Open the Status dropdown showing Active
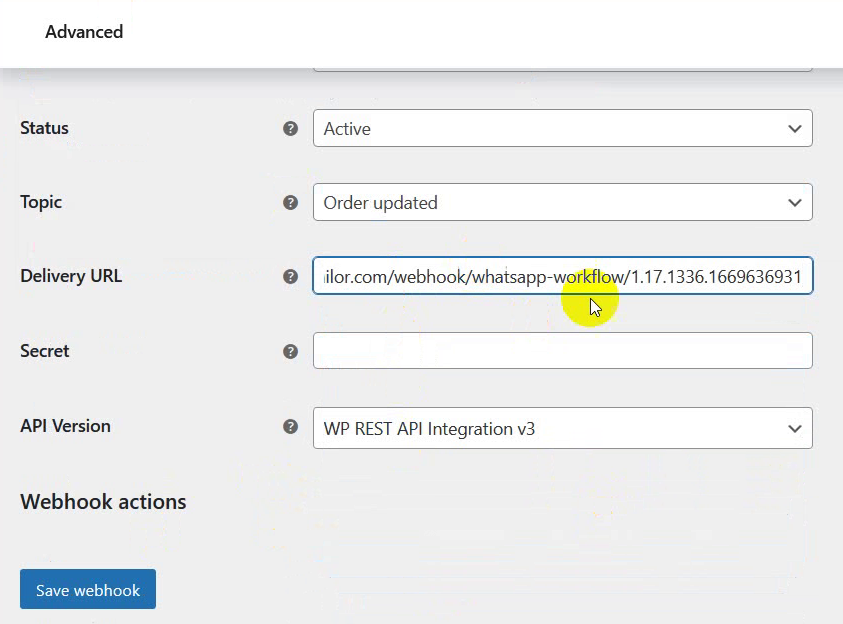Screen dimensions: 843x624 (x=562, y=128)
